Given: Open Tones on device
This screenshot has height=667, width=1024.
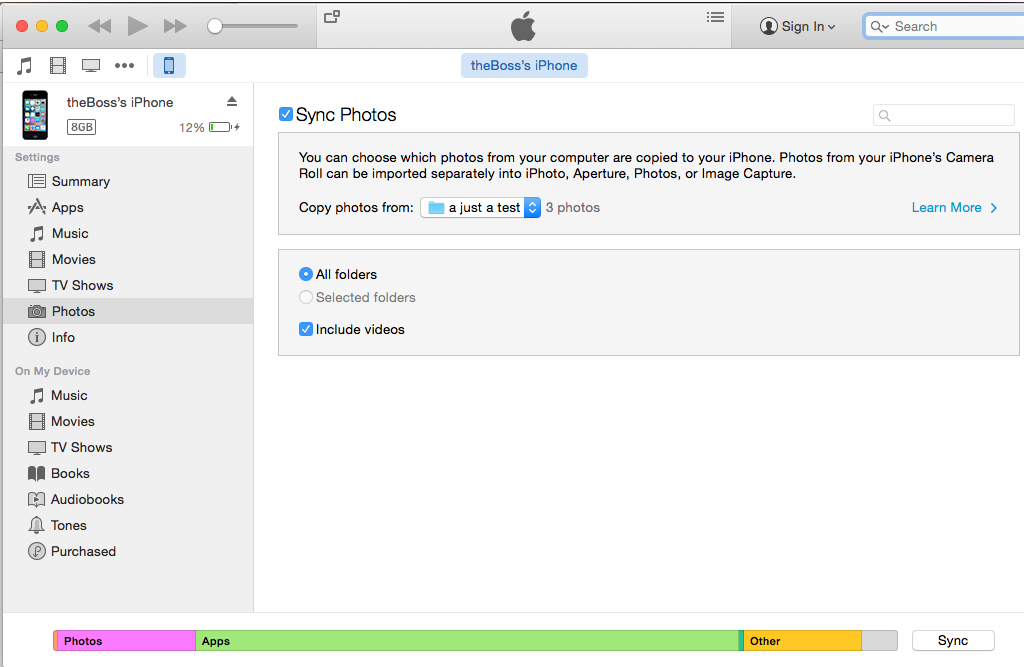Looking at the screenshot, I should 128,525.
